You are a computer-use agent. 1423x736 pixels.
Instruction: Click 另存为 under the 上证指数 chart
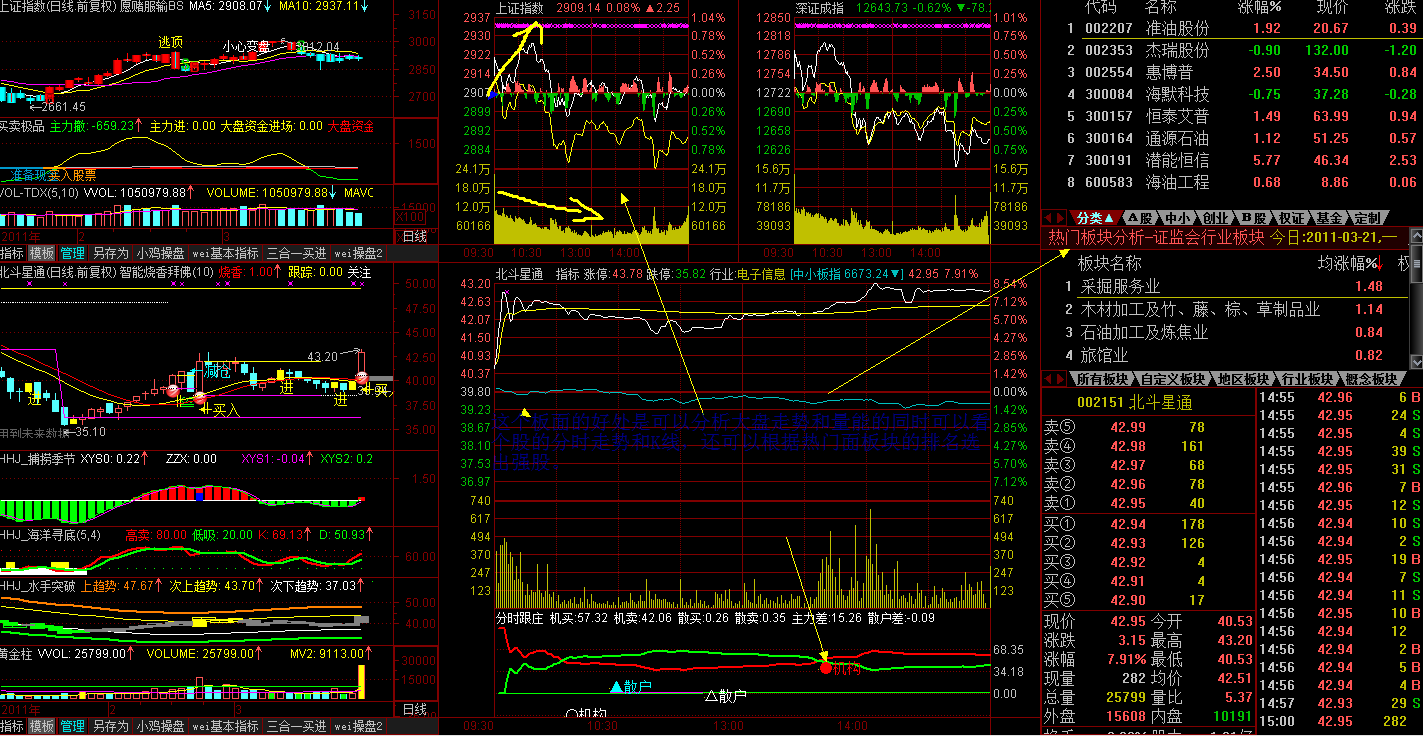(110, 253)
